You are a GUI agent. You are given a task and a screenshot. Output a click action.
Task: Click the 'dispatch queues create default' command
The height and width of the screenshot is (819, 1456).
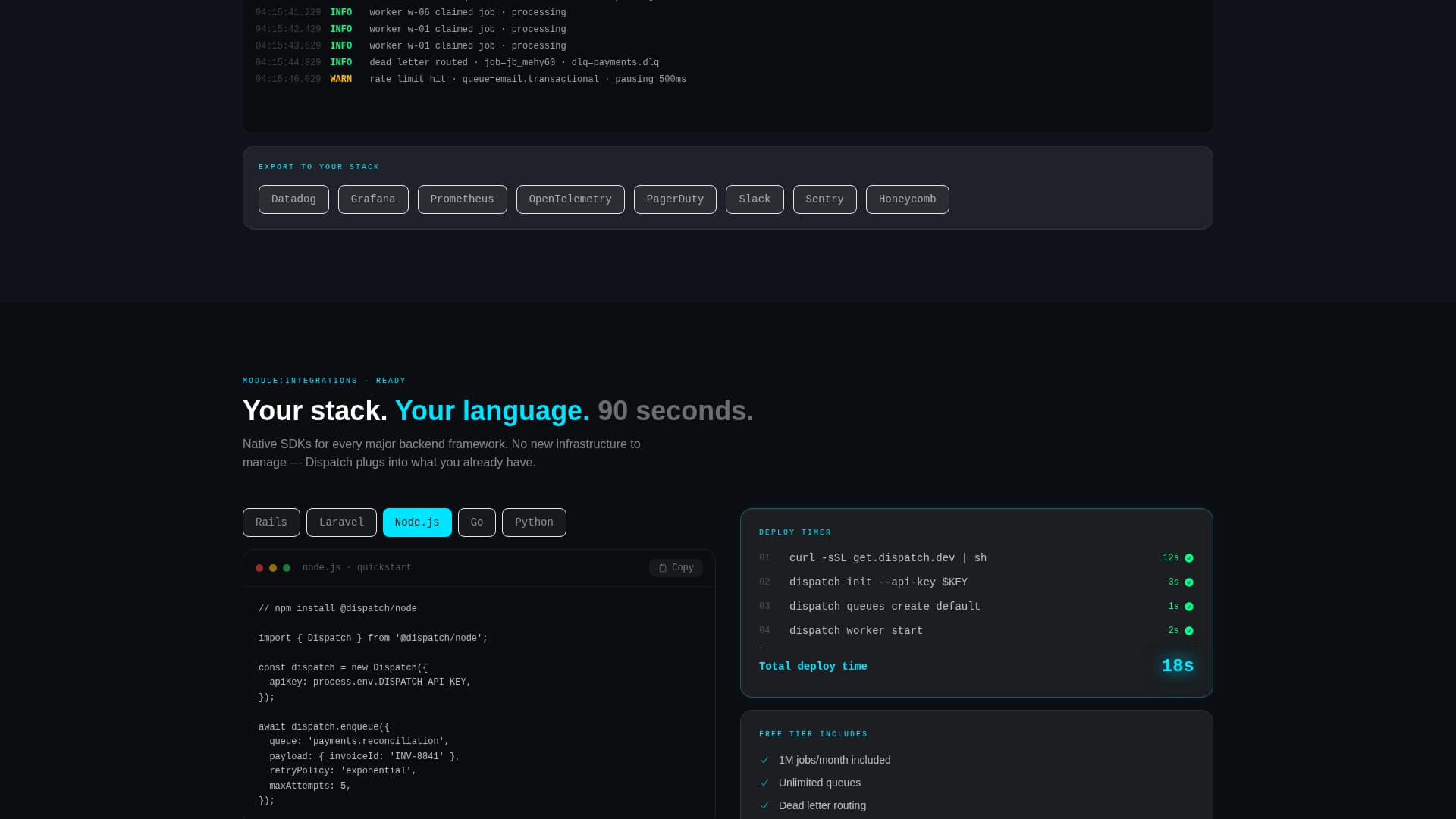click(x=885, y=607)
